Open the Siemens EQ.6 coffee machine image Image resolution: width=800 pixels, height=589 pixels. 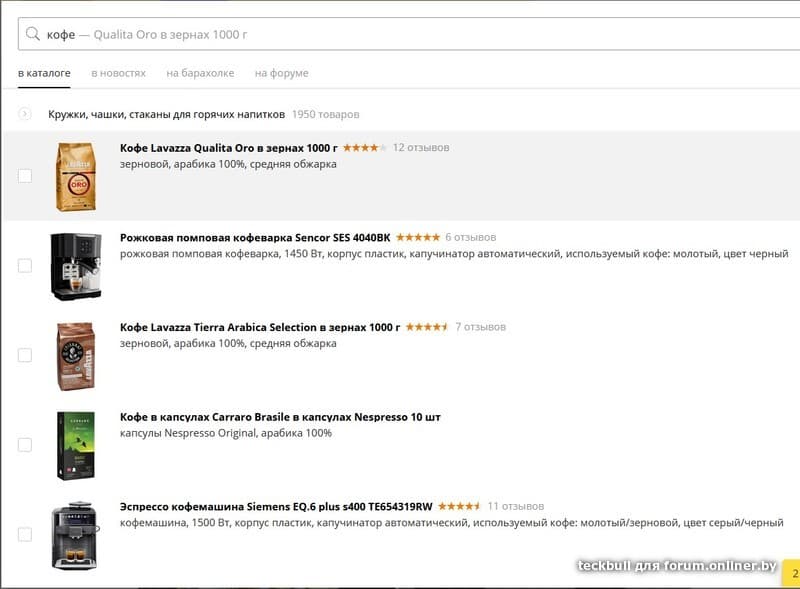[75, 535]
